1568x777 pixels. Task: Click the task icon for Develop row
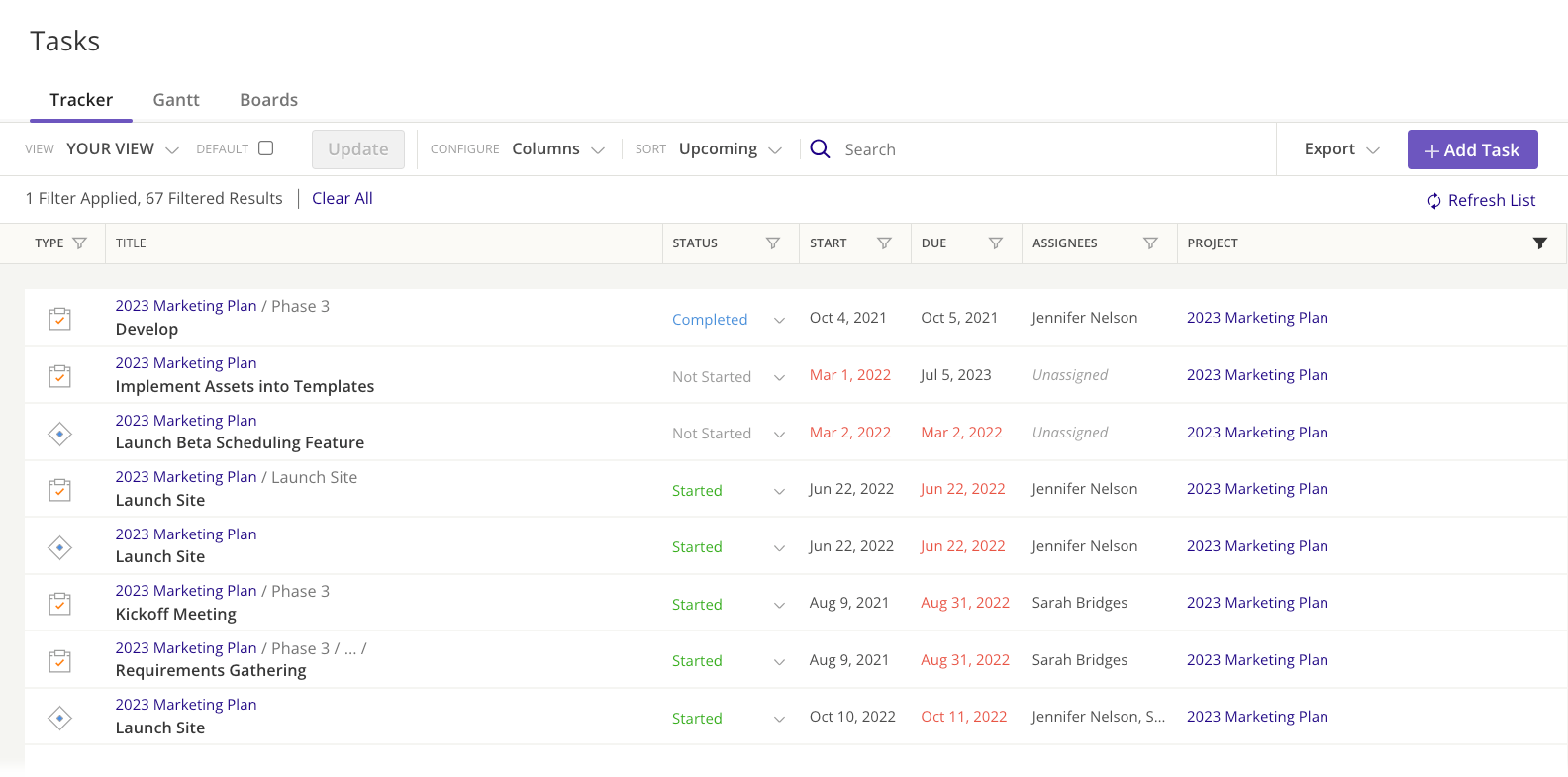pyautogui.click(x=60, y=319)
